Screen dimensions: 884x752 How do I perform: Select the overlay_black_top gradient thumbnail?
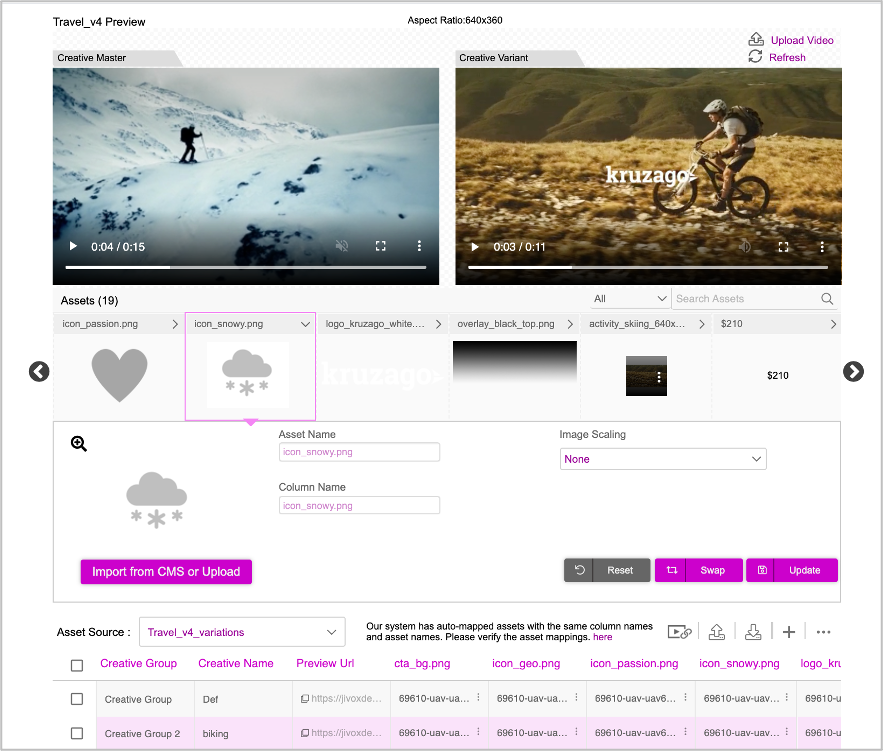point(515,362)
